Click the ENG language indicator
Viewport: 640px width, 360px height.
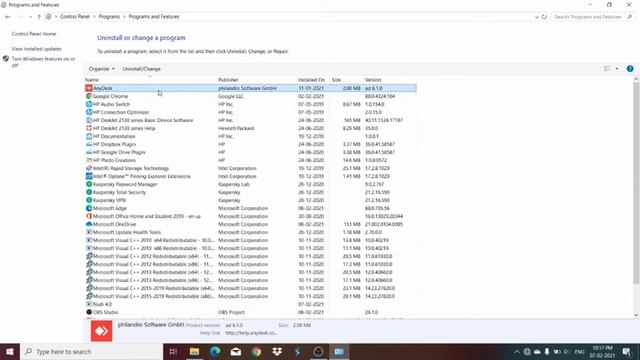coord(579,351)
